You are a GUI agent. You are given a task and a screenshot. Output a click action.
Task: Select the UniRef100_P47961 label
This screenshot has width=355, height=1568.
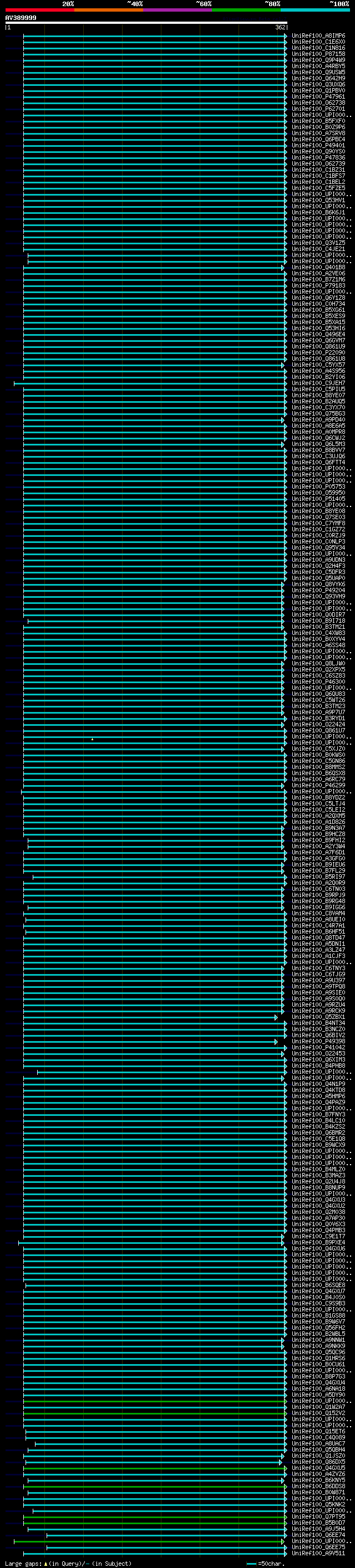(318, 97)
